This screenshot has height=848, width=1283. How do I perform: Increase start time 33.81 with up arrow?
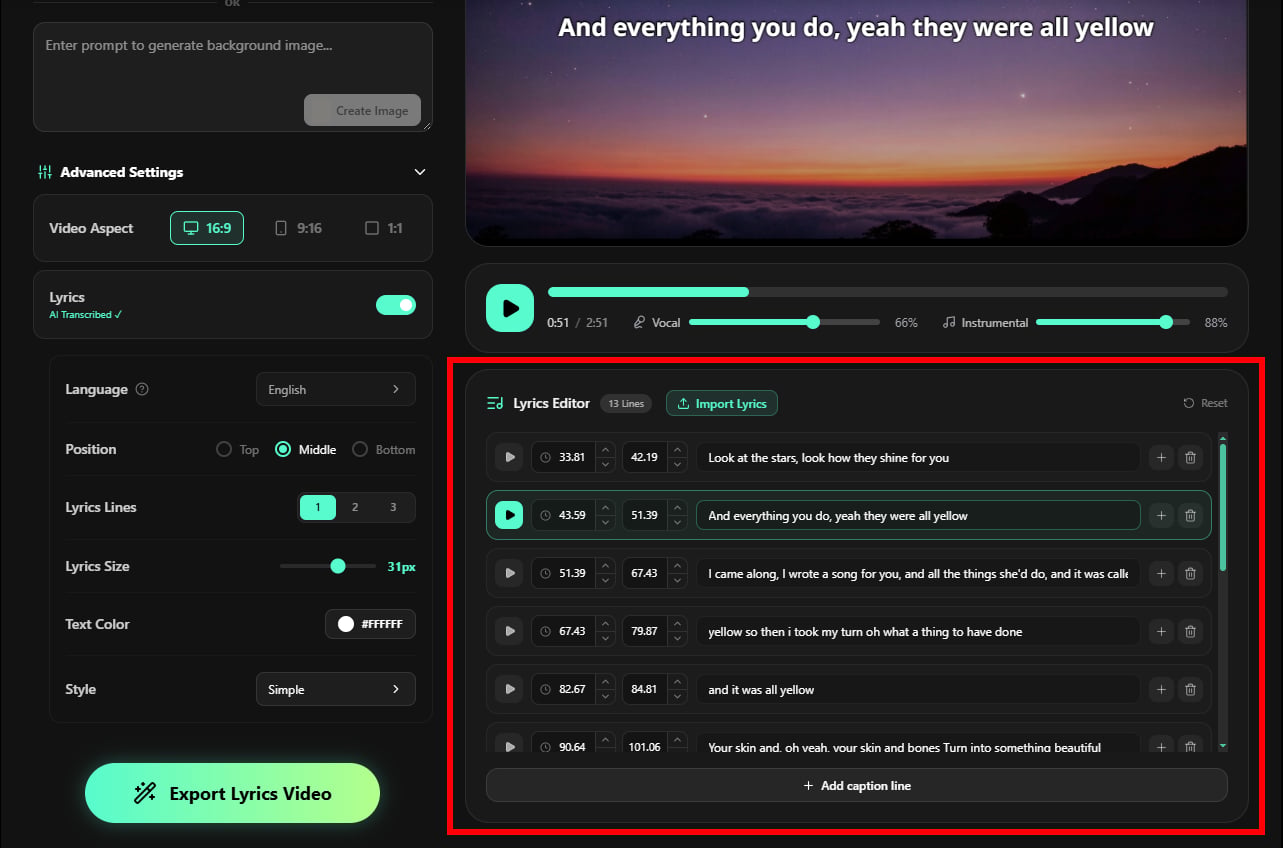click(605, 450)
